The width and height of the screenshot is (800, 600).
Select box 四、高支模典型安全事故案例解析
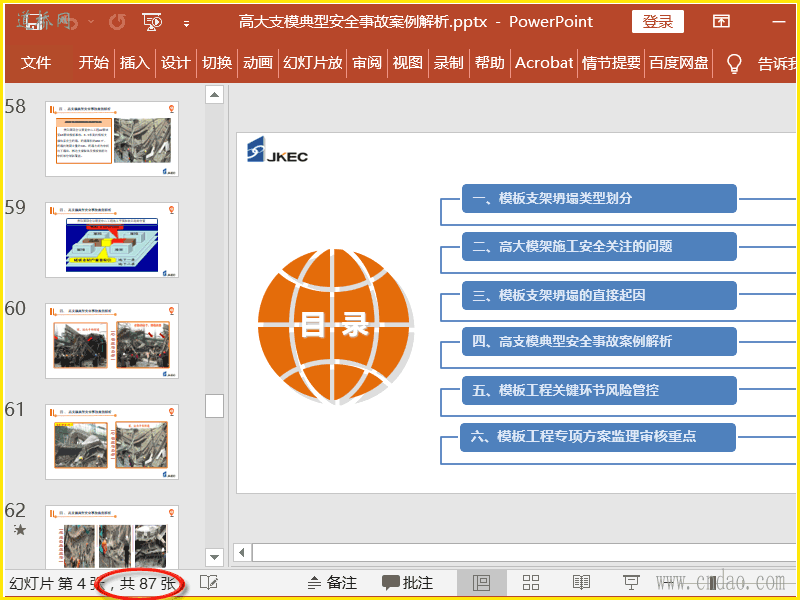(x=599, y=341)
